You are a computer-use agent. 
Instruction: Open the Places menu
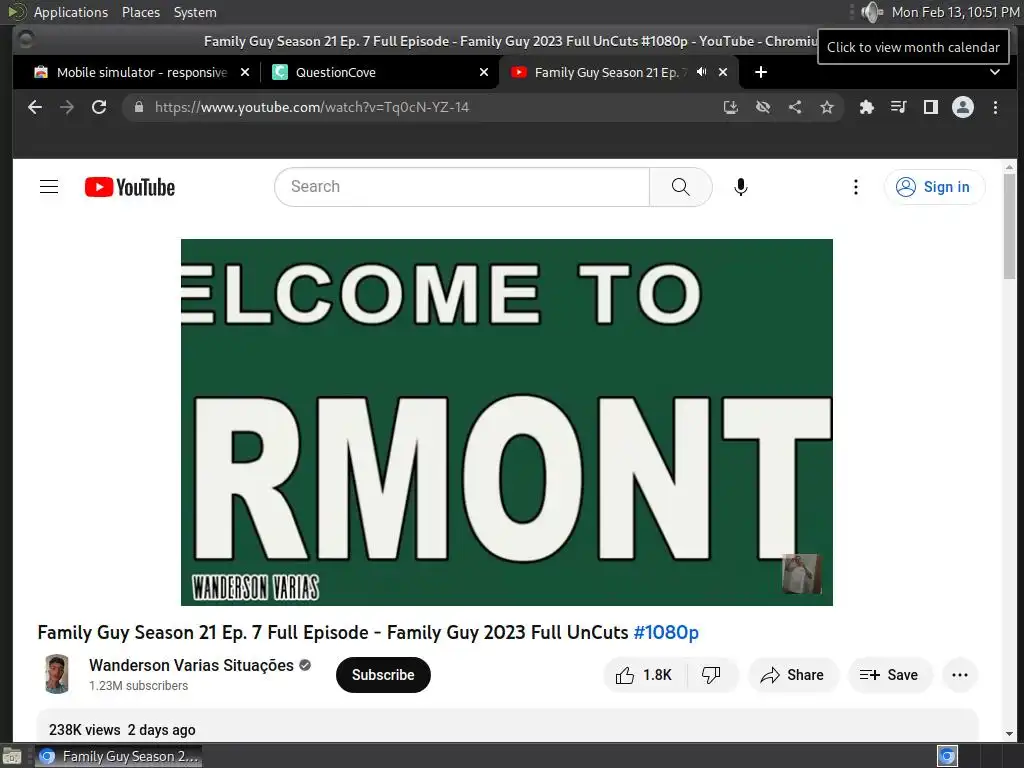coord(140,12)
